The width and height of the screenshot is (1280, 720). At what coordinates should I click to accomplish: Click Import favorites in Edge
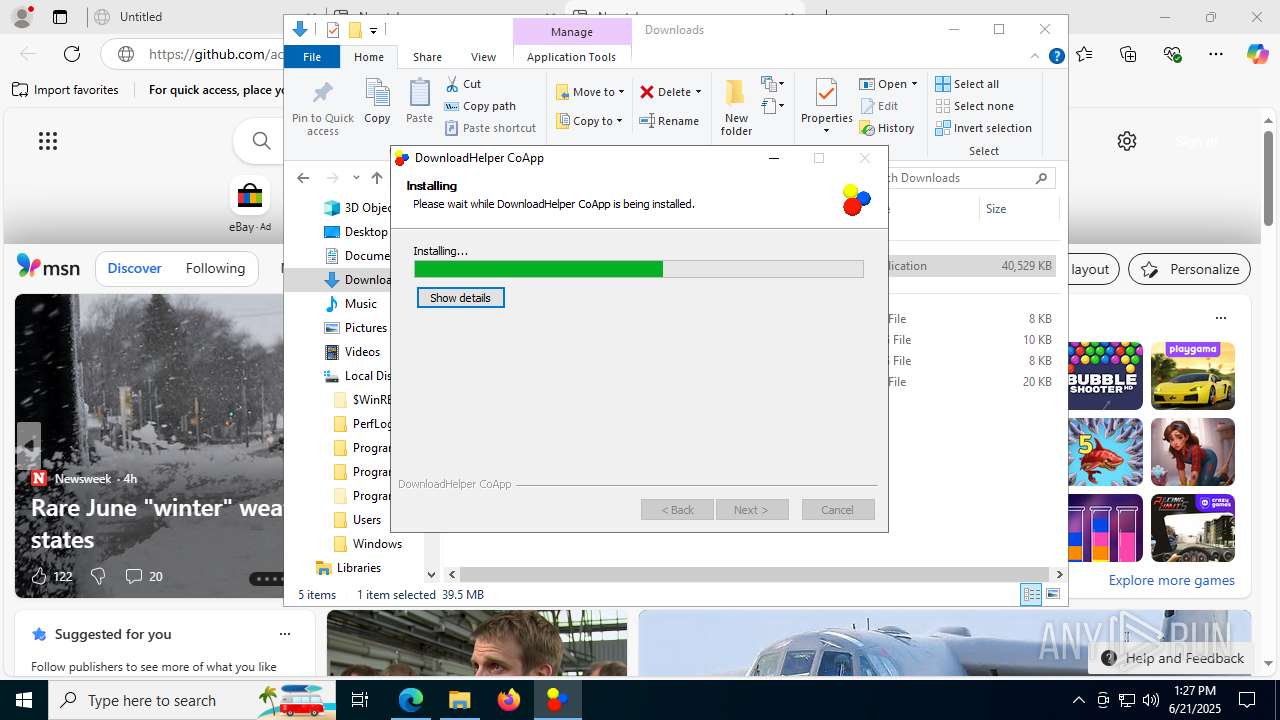coord(65,90)
